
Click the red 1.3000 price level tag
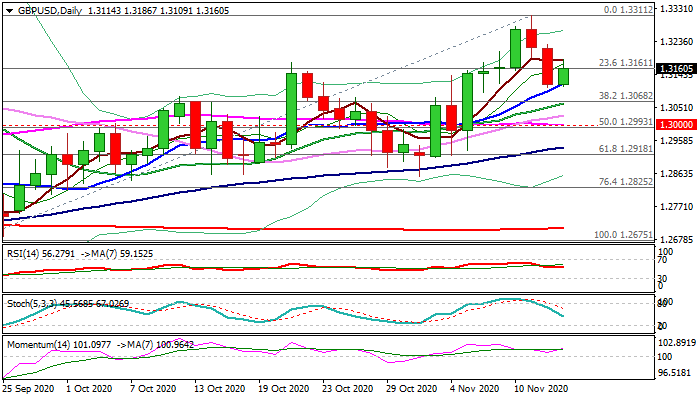[676, 122]
